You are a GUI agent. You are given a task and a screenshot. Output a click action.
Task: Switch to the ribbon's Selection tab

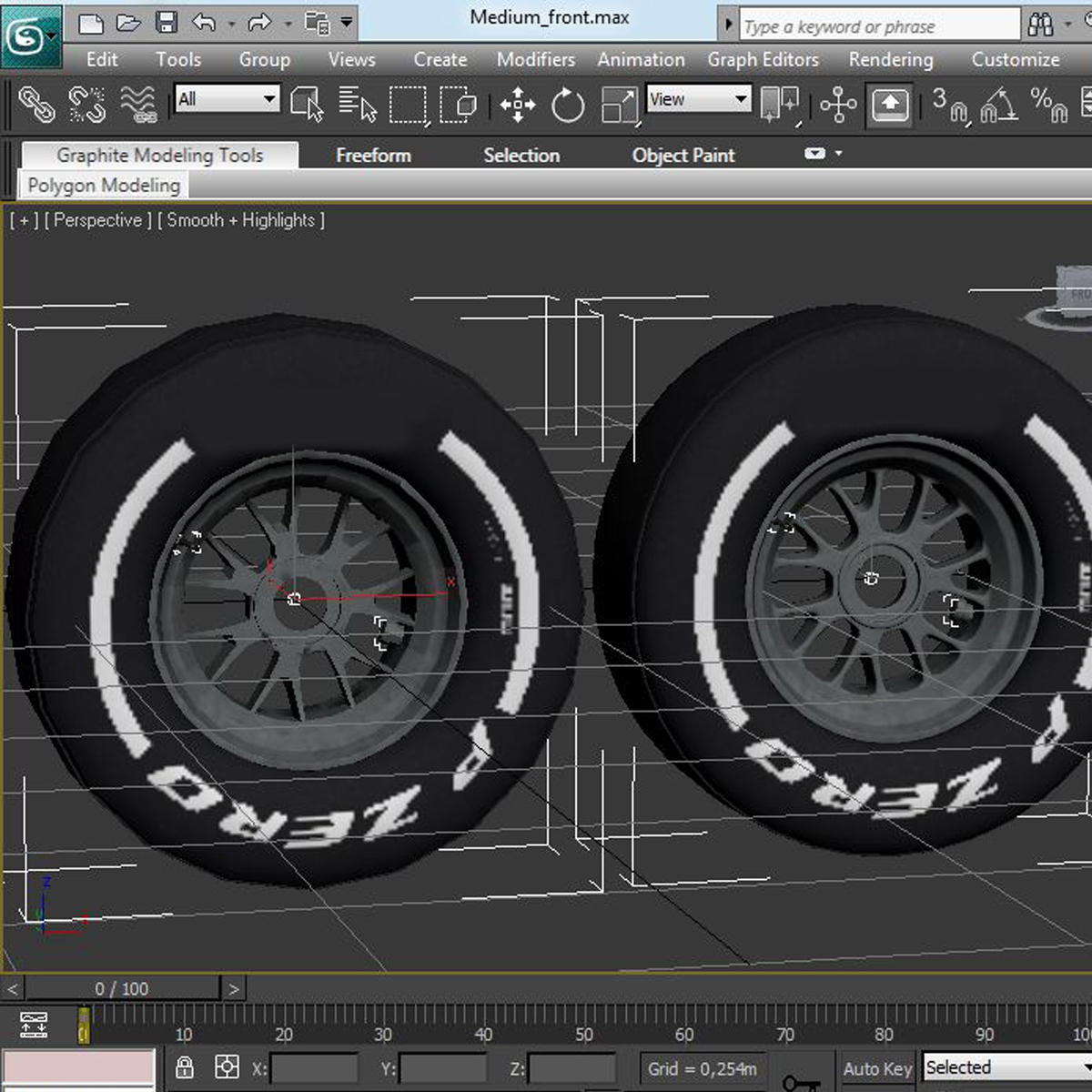tap(521, 155)
